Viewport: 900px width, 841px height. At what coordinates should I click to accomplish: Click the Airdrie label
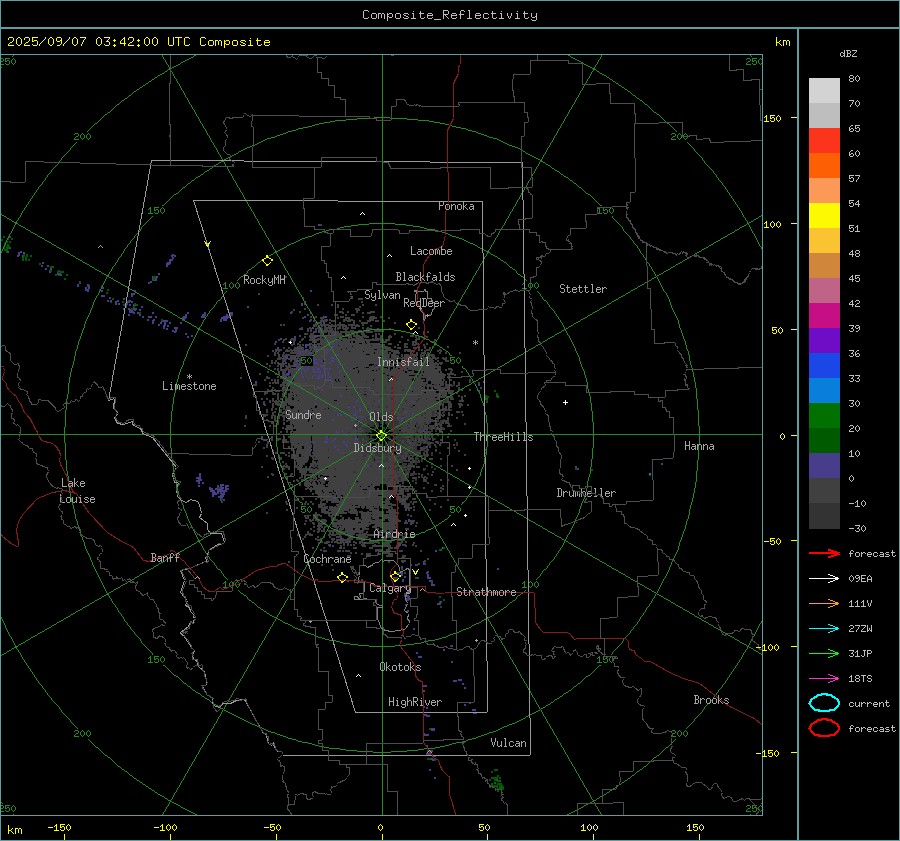(x=394, y=534)
